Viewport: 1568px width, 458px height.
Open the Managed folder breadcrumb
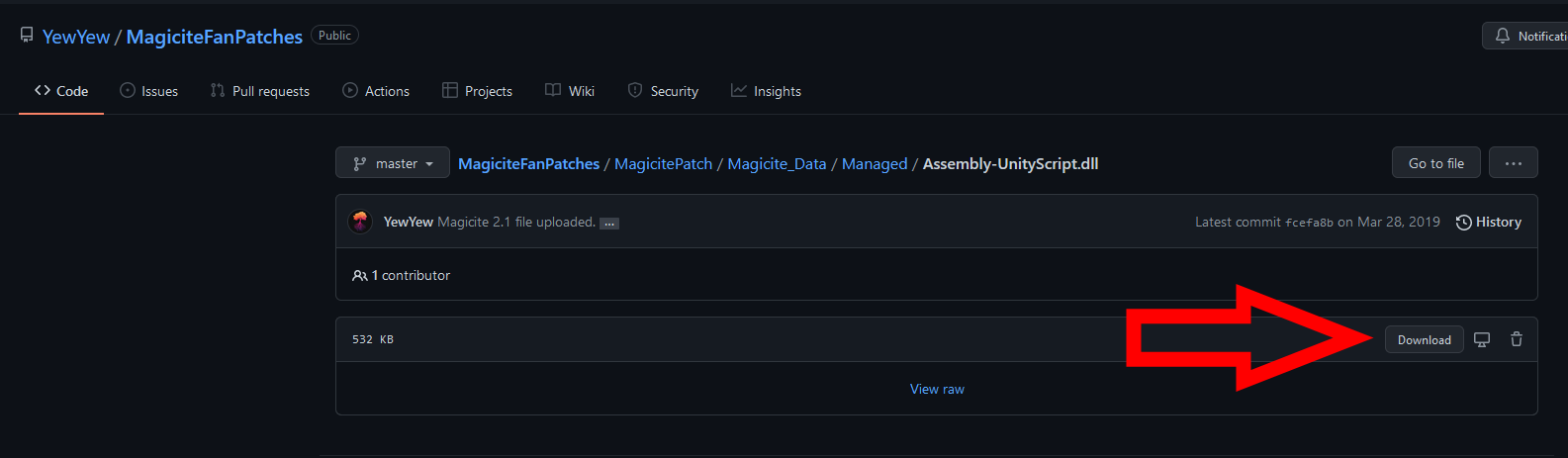coord(875,164)
